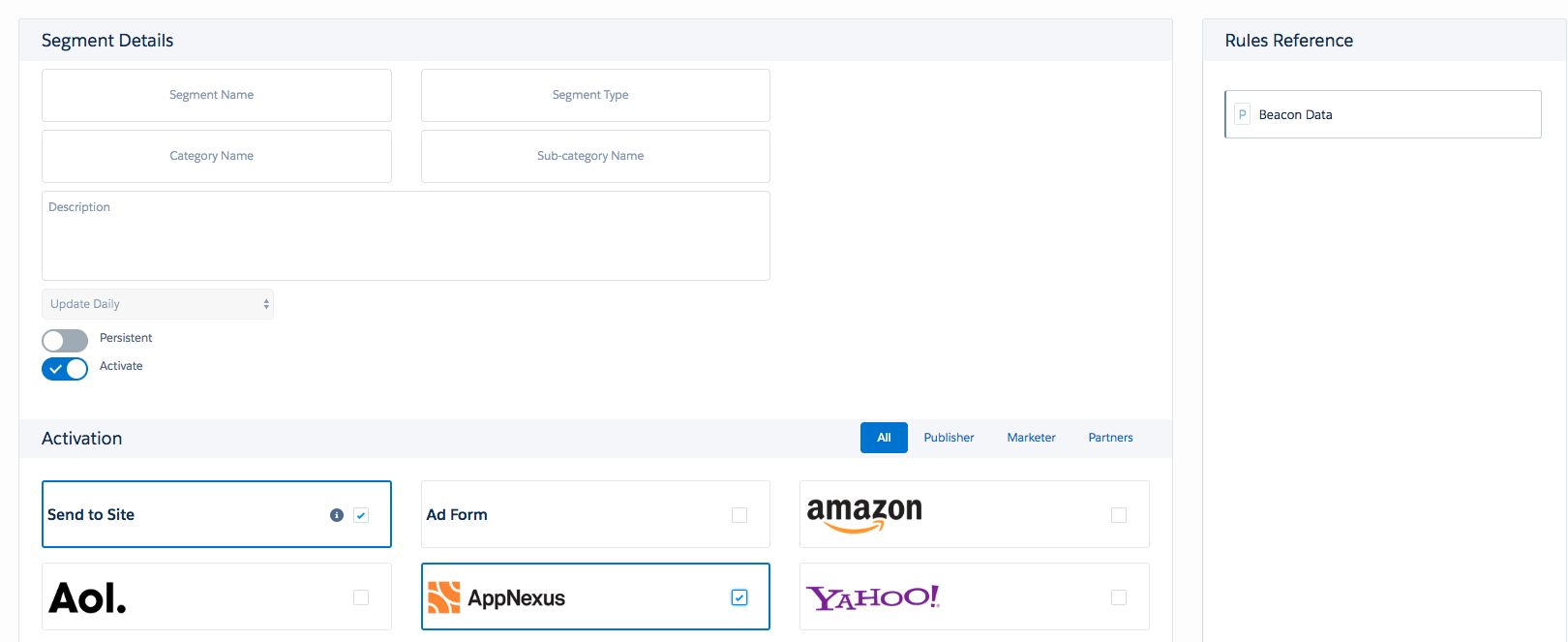Click the P icon next to Beacon Data

click(x=1243, y=114)
